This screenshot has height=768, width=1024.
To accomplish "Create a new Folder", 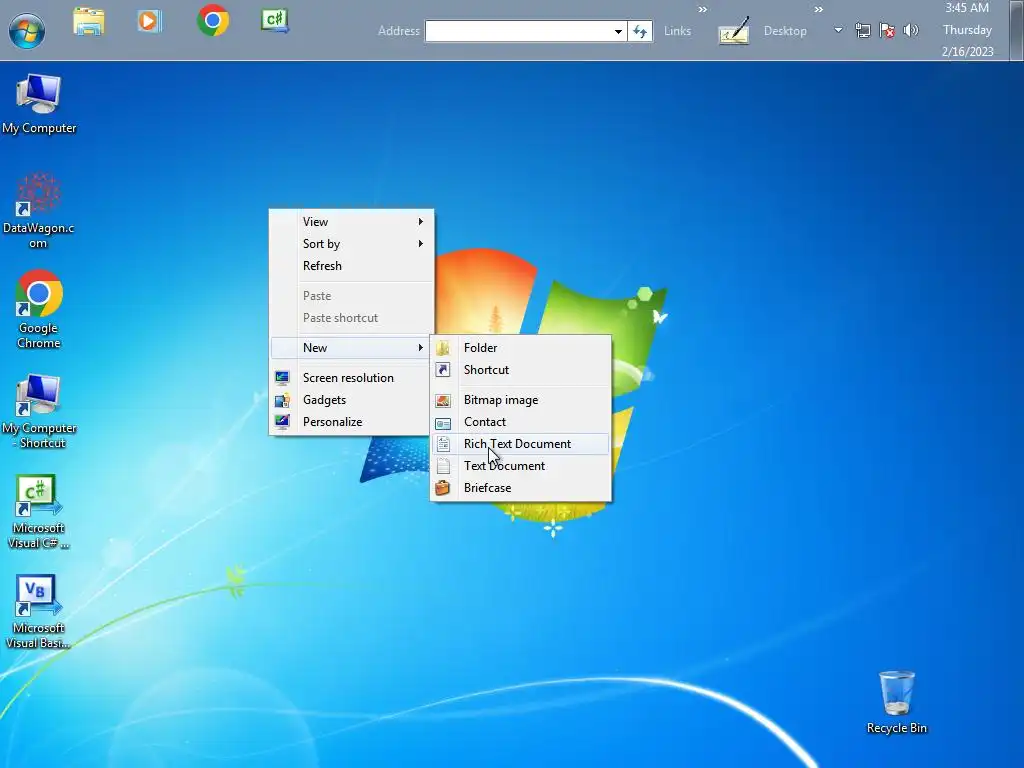I will (520, 347).
